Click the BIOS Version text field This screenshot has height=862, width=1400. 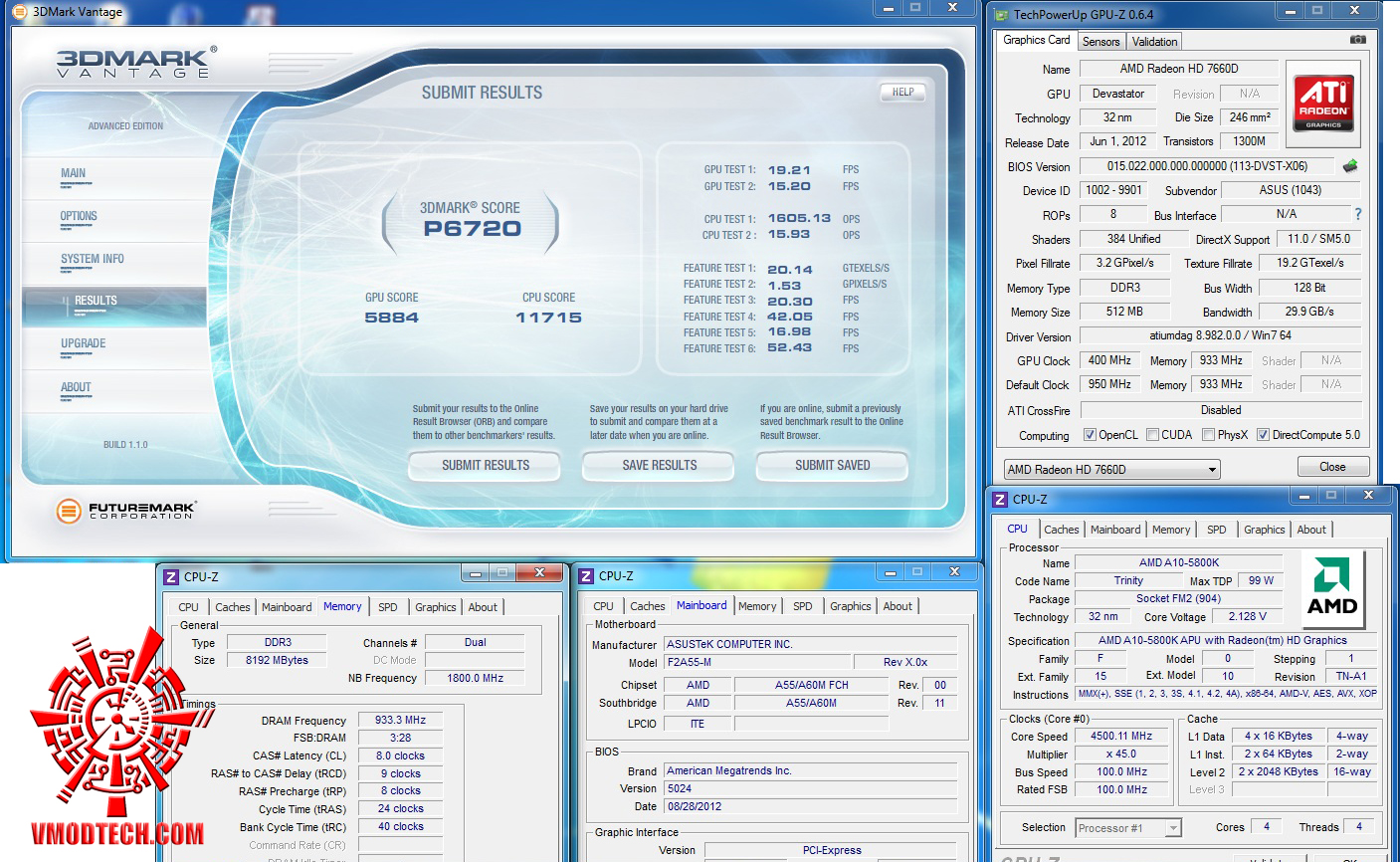tap(1206, 166)
